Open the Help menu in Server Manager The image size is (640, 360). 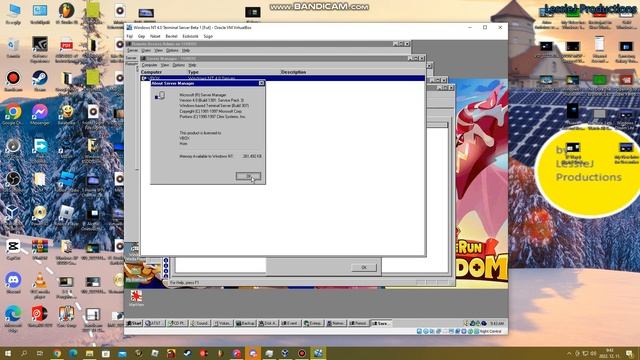pyautogui.click(x=192, y=65)
